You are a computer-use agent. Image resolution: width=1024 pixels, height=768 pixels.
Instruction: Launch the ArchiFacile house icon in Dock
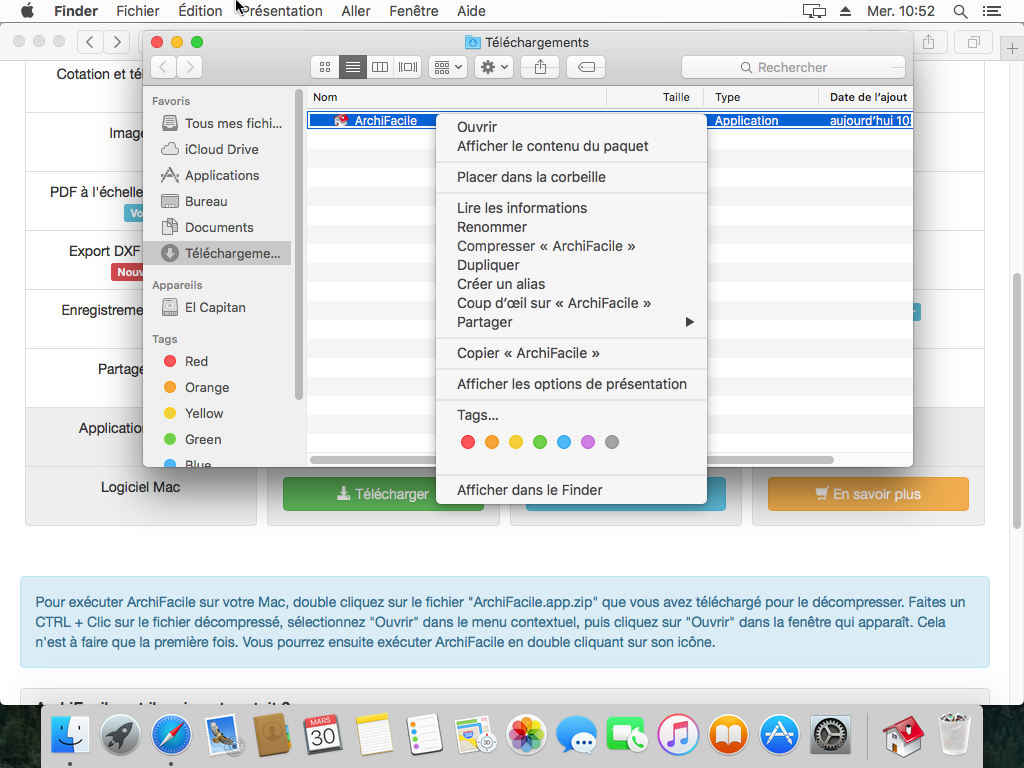[902, 737]
